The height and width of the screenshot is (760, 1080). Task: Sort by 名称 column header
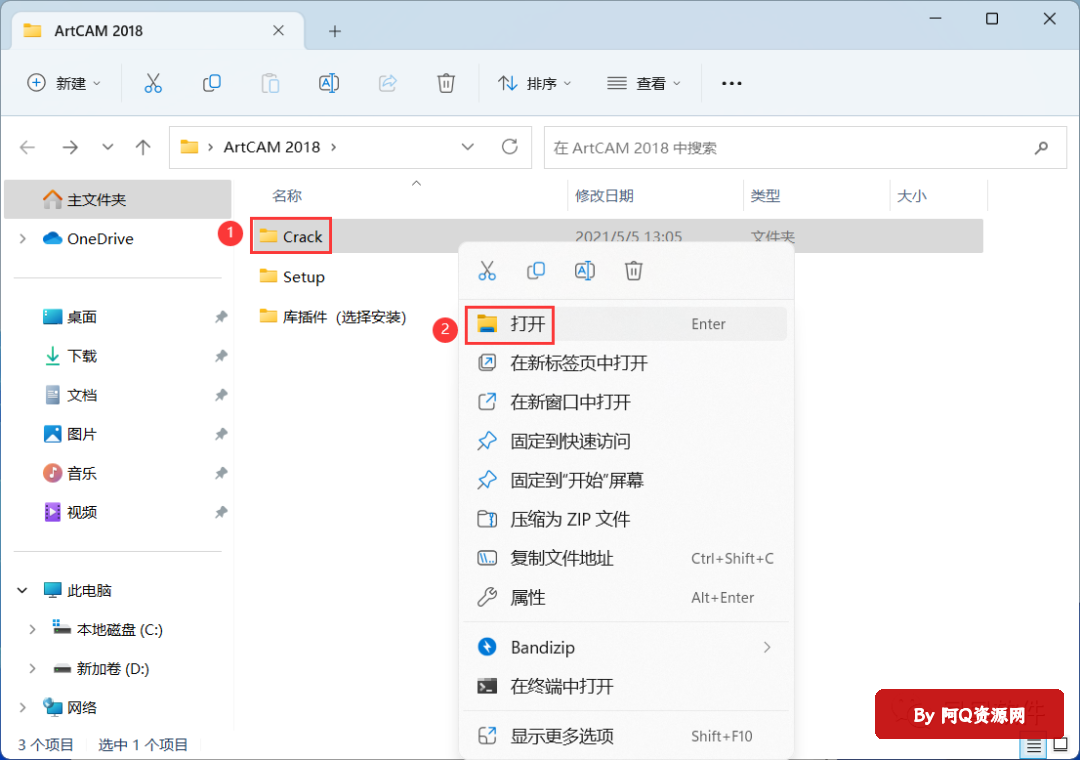coord(287,196)
